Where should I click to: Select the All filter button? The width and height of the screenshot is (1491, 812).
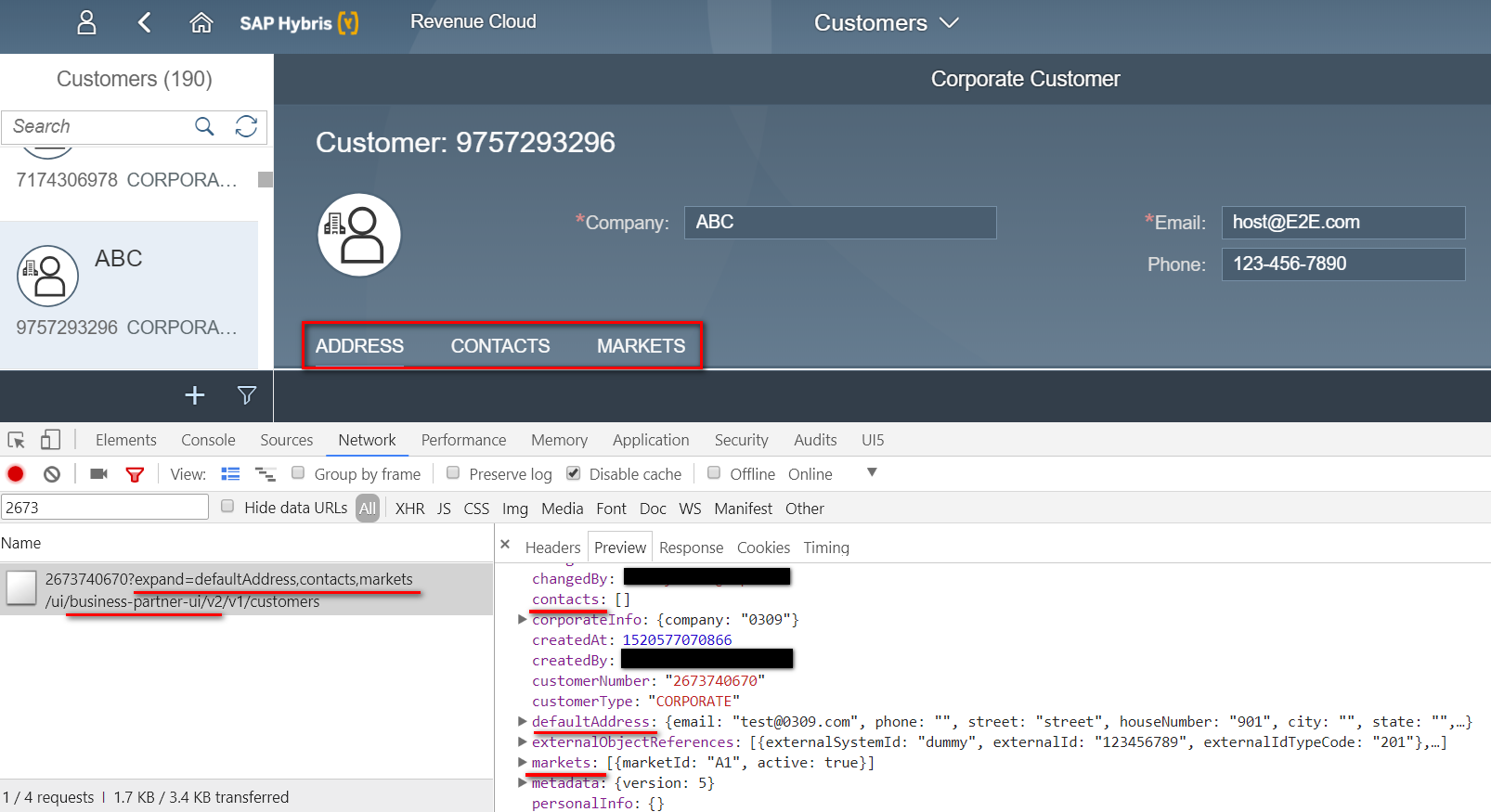pyautogui.click(x=368, y=509)
